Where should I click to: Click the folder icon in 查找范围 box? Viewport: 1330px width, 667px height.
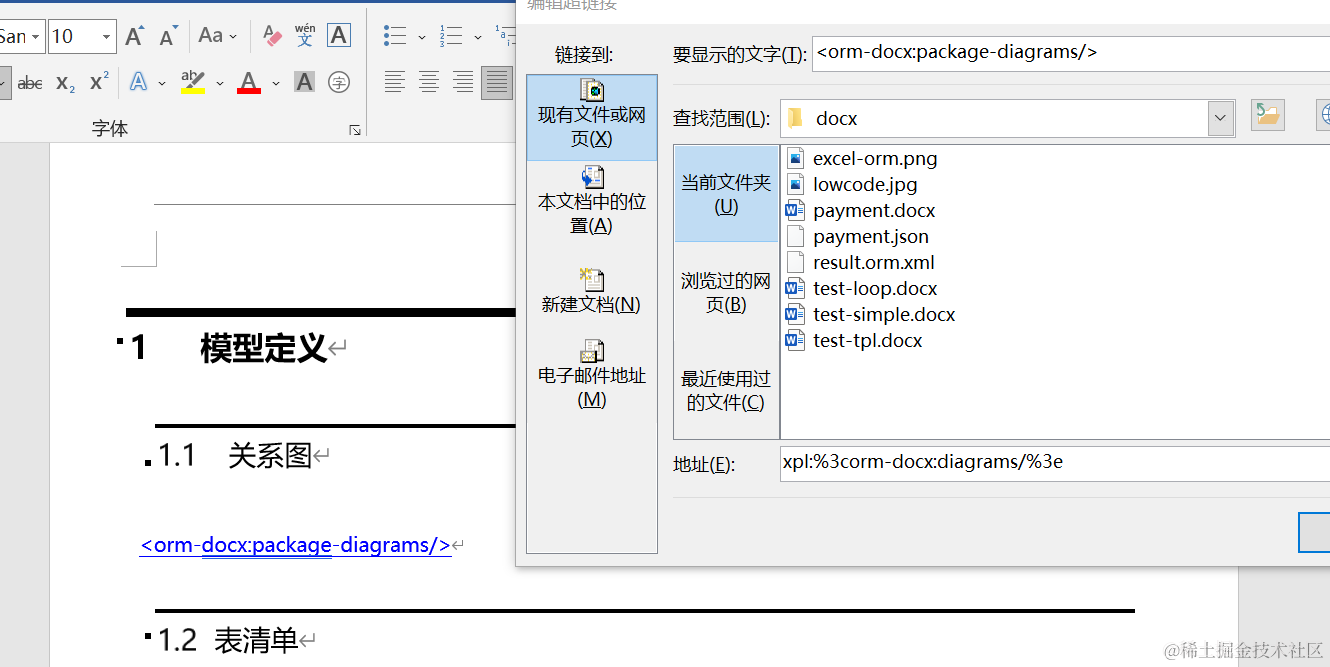pos(795,118)
